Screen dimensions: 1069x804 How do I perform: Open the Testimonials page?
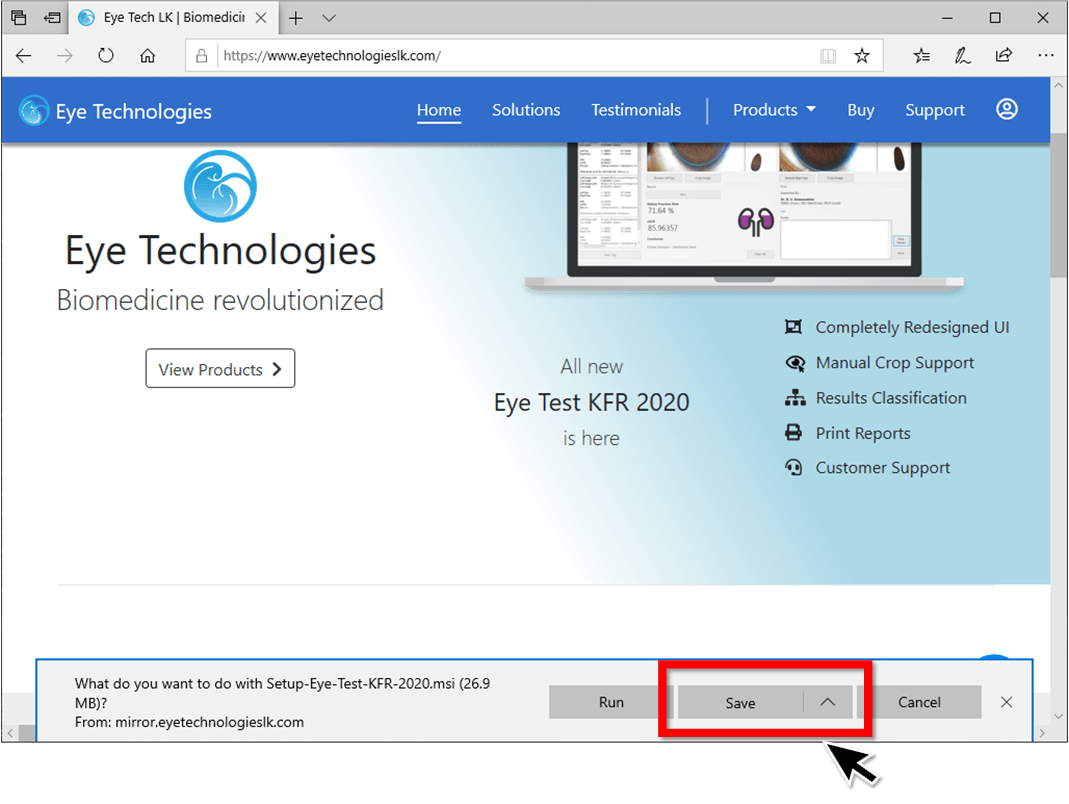click(x=636, y=110)
